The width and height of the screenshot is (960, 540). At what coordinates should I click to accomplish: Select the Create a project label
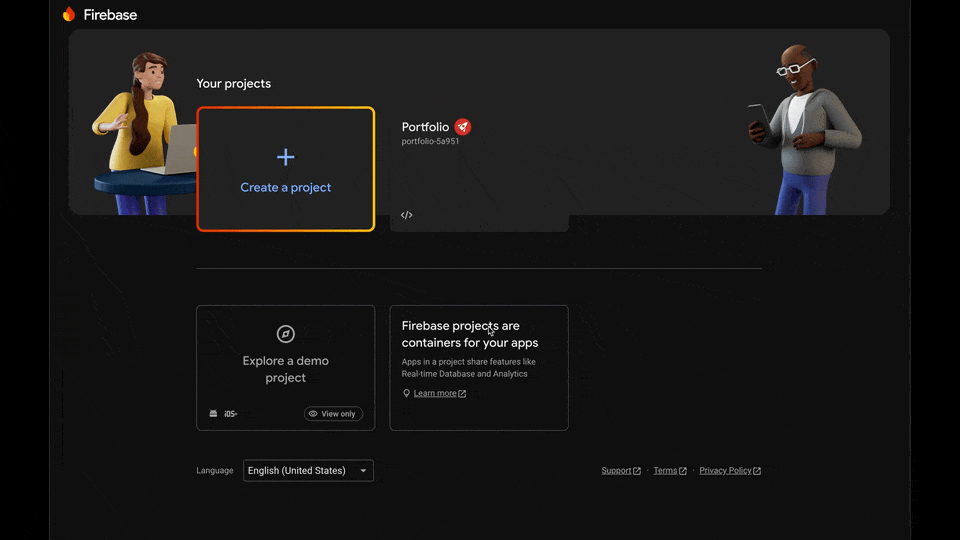[x=285, y=187]
